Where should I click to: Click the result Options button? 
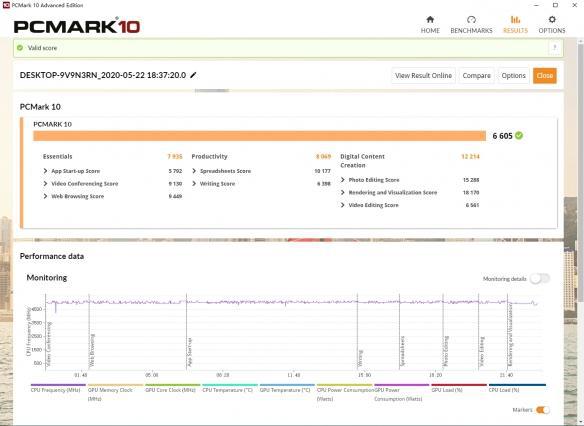coord(513,76)
